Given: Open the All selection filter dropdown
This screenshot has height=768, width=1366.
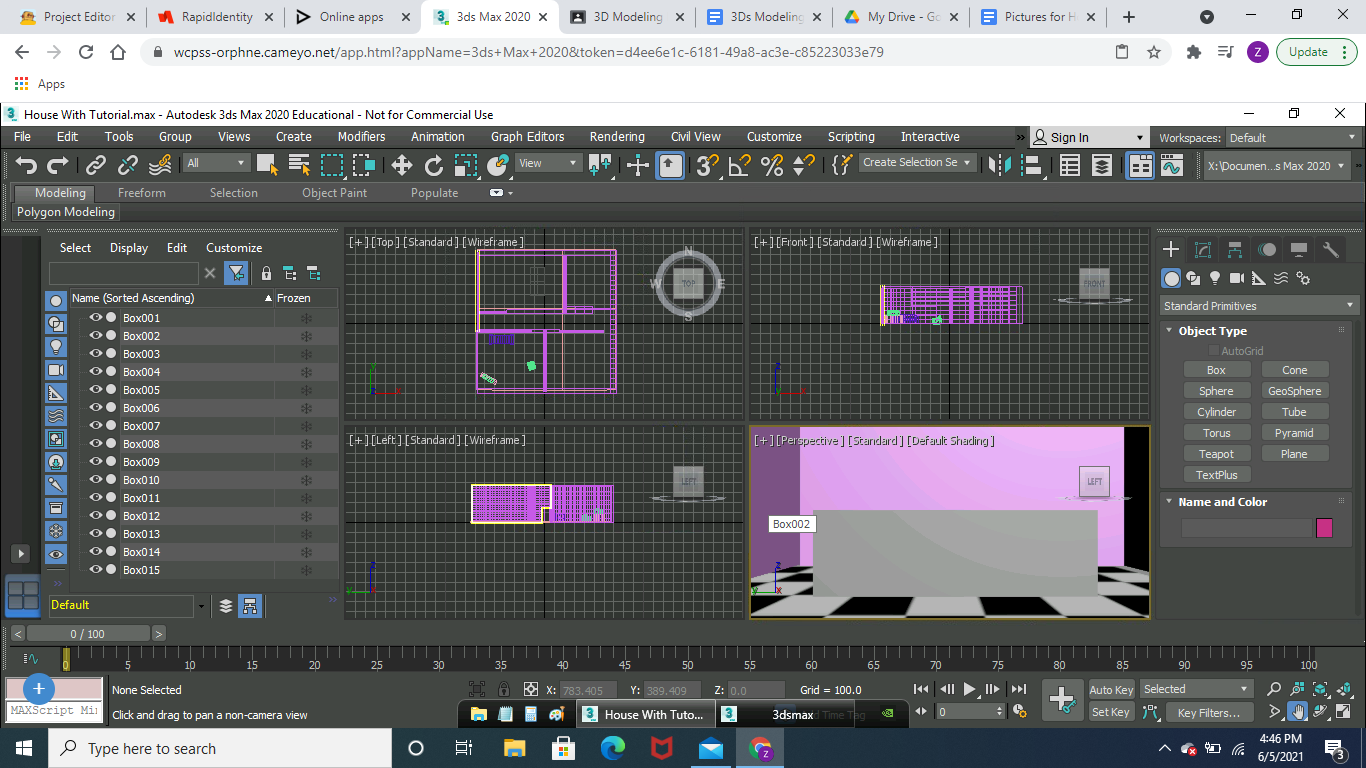Looking at the screenshot, I should [x=216, y=163].
